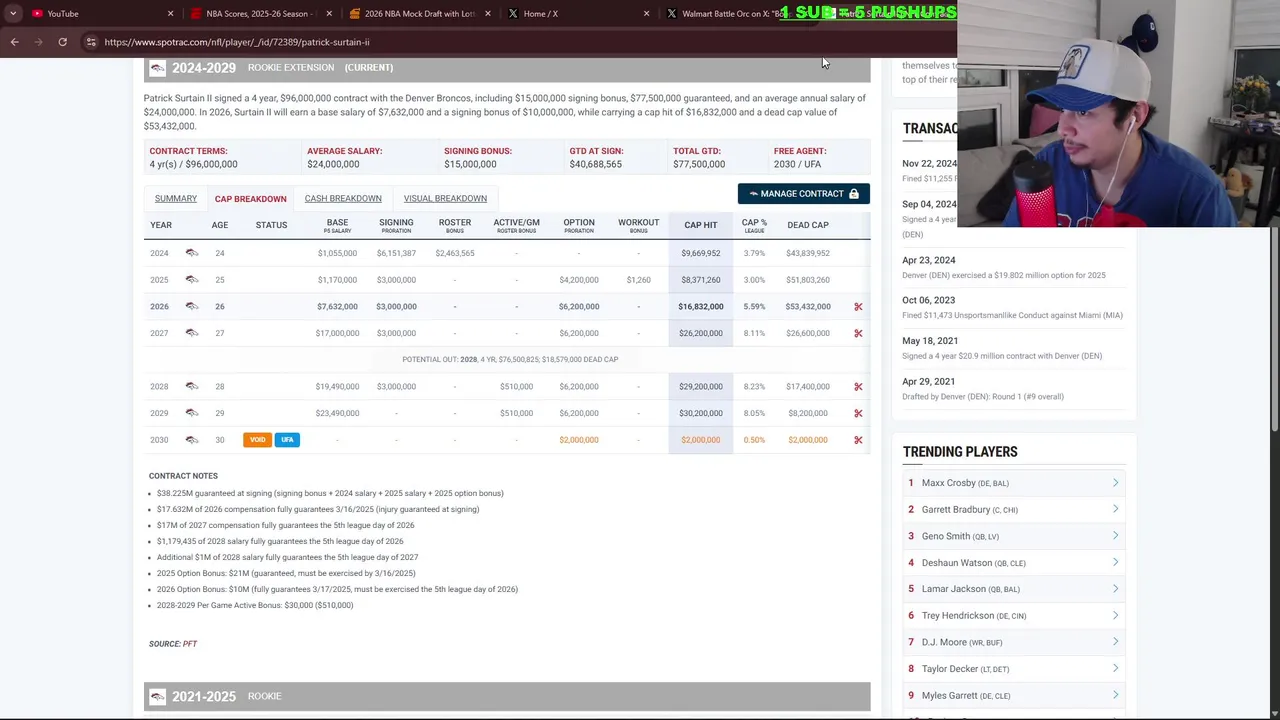This screenshot has width=1280, height=720.
Task: Close the 2026 NBA Mock Draft tab
Action: pos(488,13)
